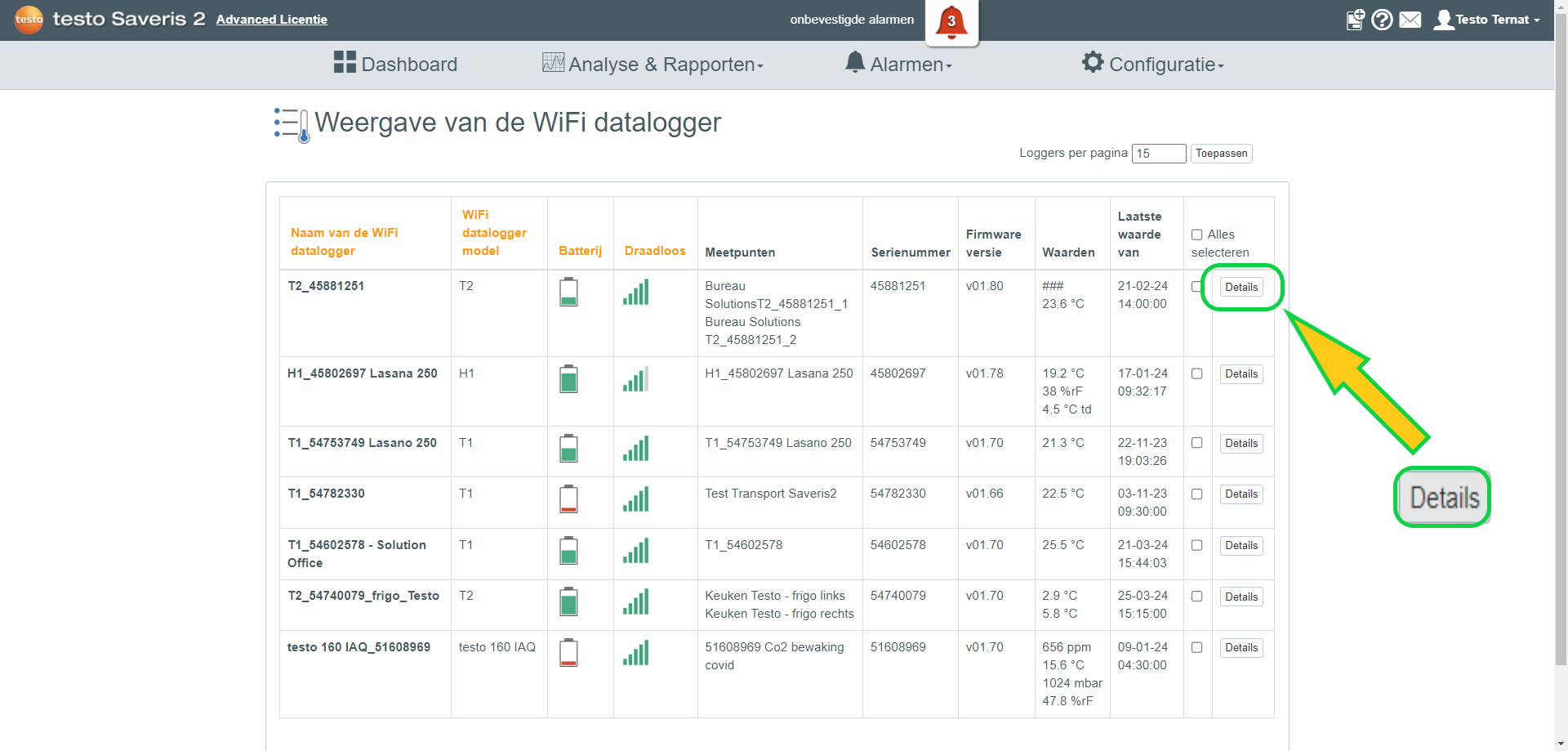
Task: Click the Configuratie gear icon
Action: coord(1093,62)
